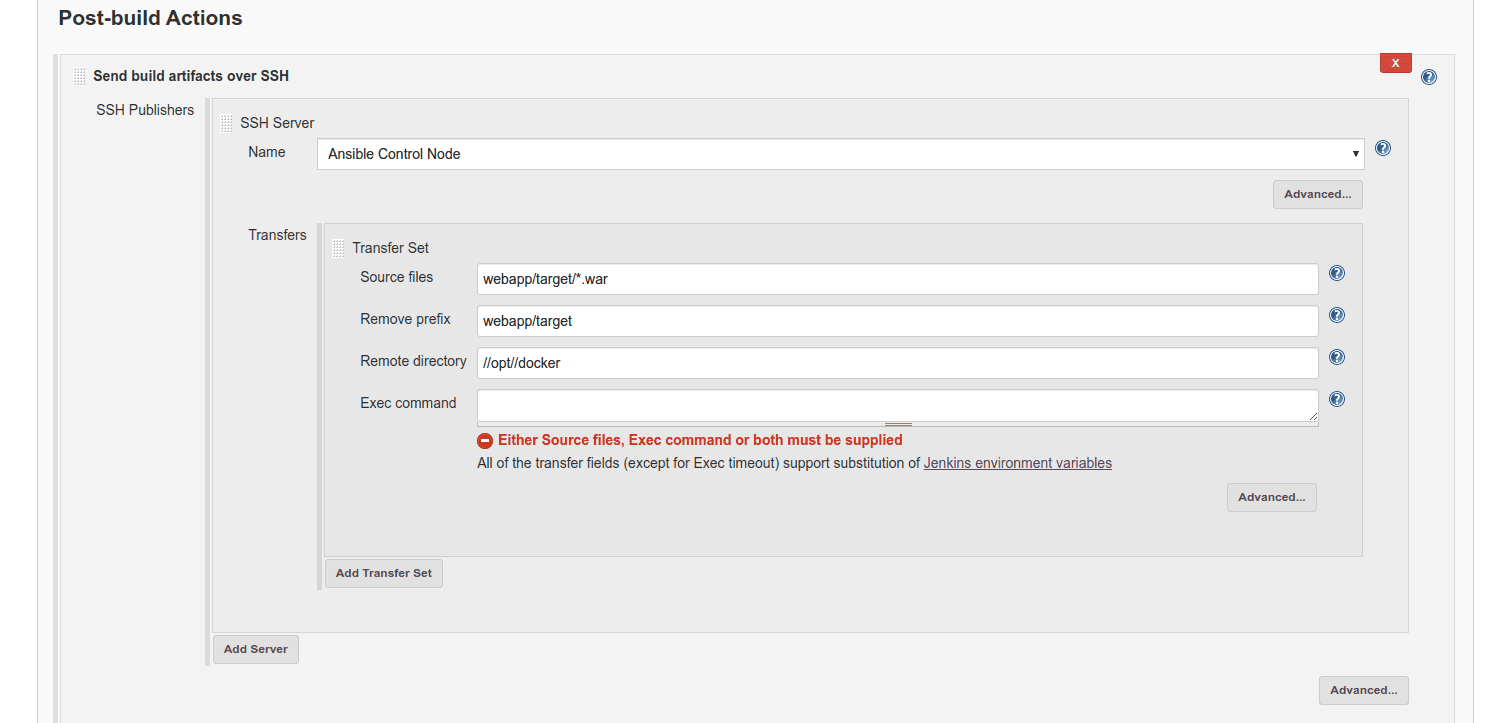This screenshot has width=1505, height=723.
Task: Open the SSH Server Name dropdown
Action: 840,154
